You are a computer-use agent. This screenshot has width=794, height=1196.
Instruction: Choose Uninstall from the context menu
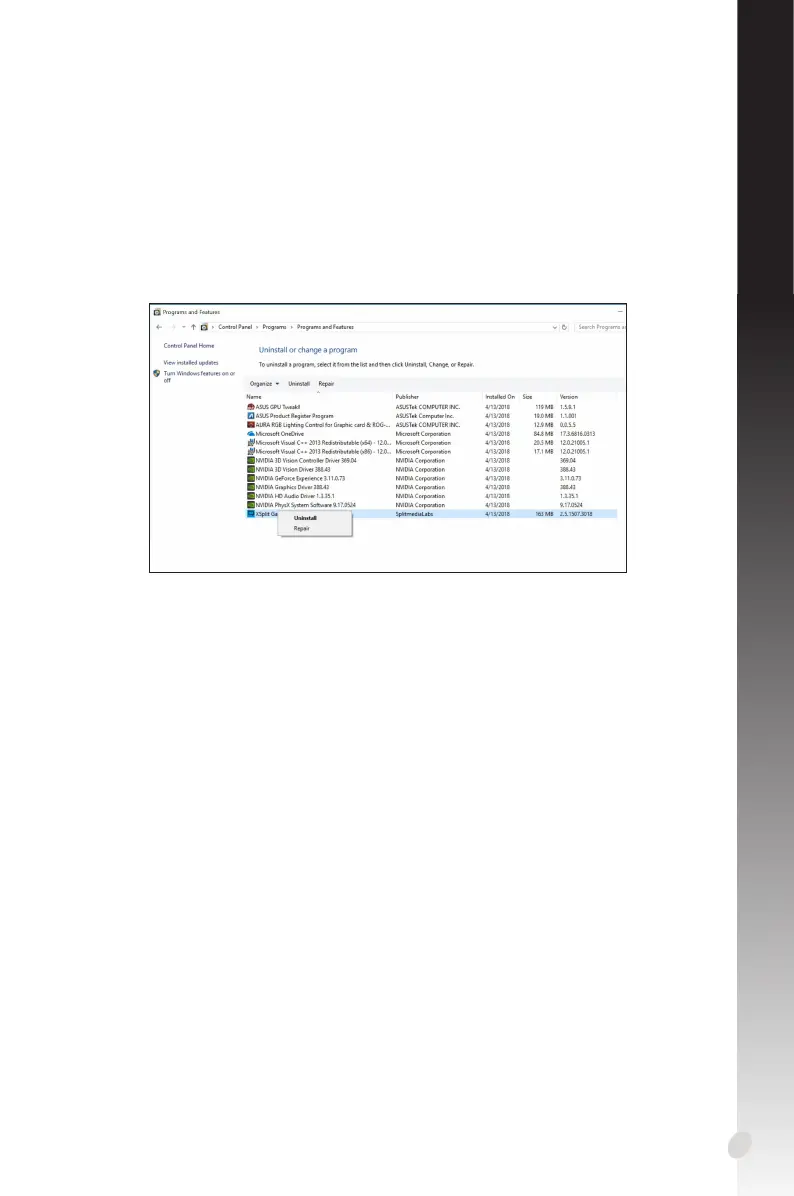click(x=305, y=518)
